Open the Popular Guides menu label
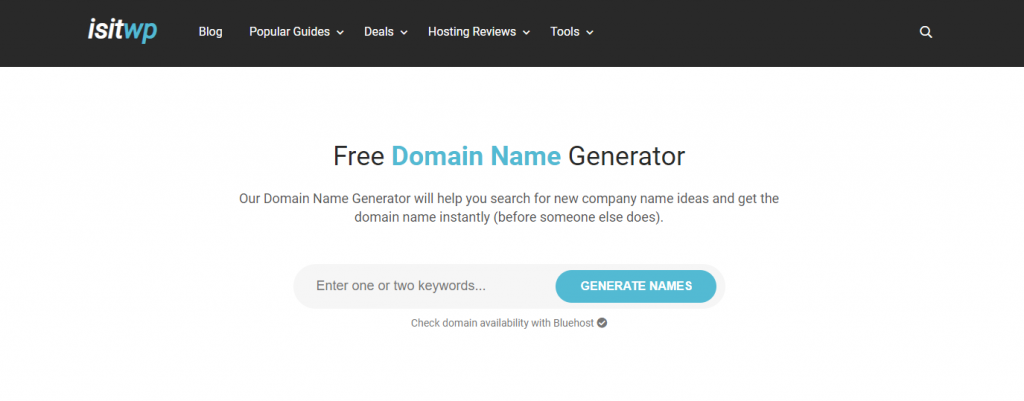The height and width of the screenshot is (401, 1024). 289,32
